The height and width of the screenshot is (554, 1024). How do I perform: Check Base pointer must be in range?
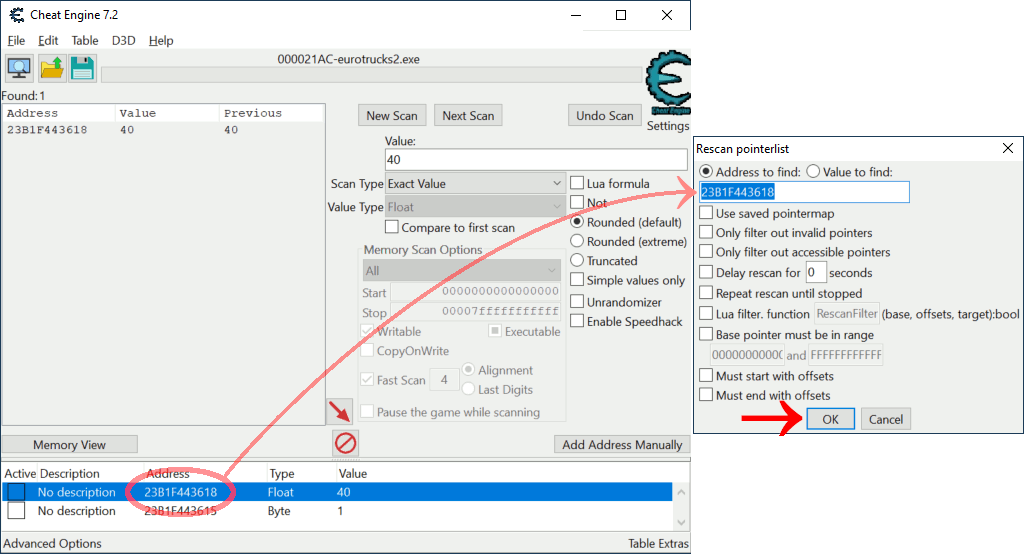point(706,334)
